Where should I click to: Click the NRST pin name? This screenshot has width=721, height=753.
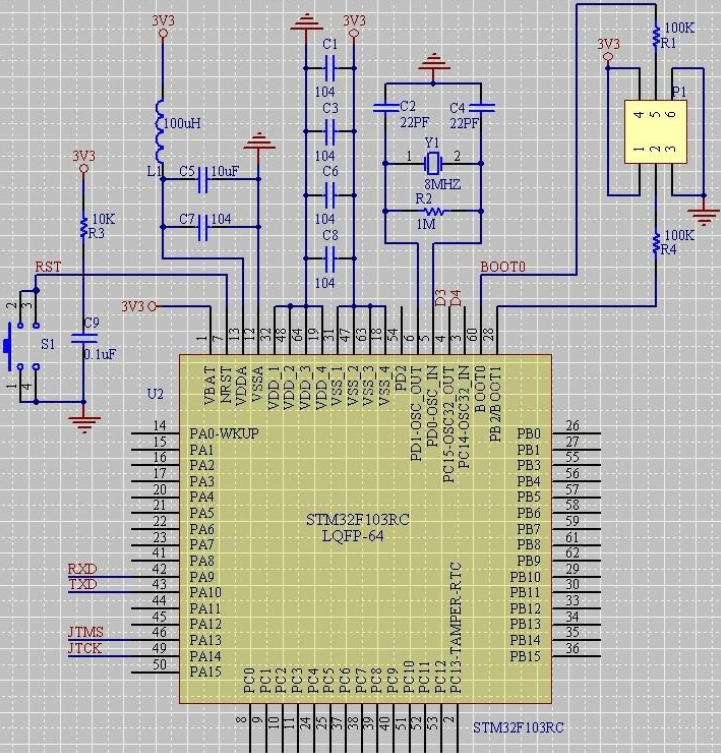[226, 385]
